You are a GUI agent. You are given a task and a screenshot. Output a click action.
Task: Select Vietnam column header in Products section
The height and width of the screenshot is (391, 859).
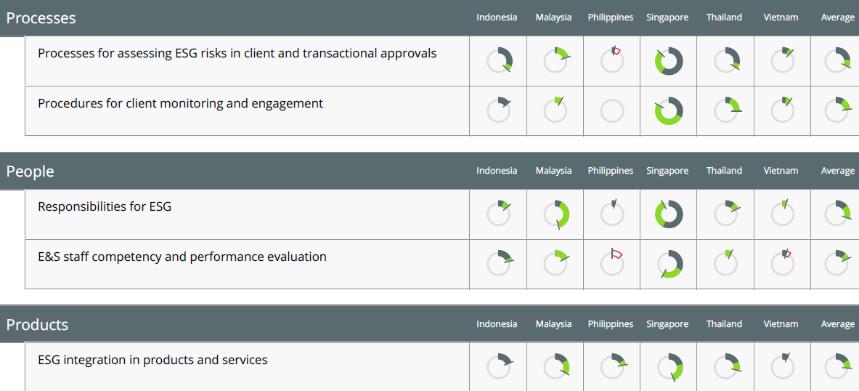(x=781, y=324)
